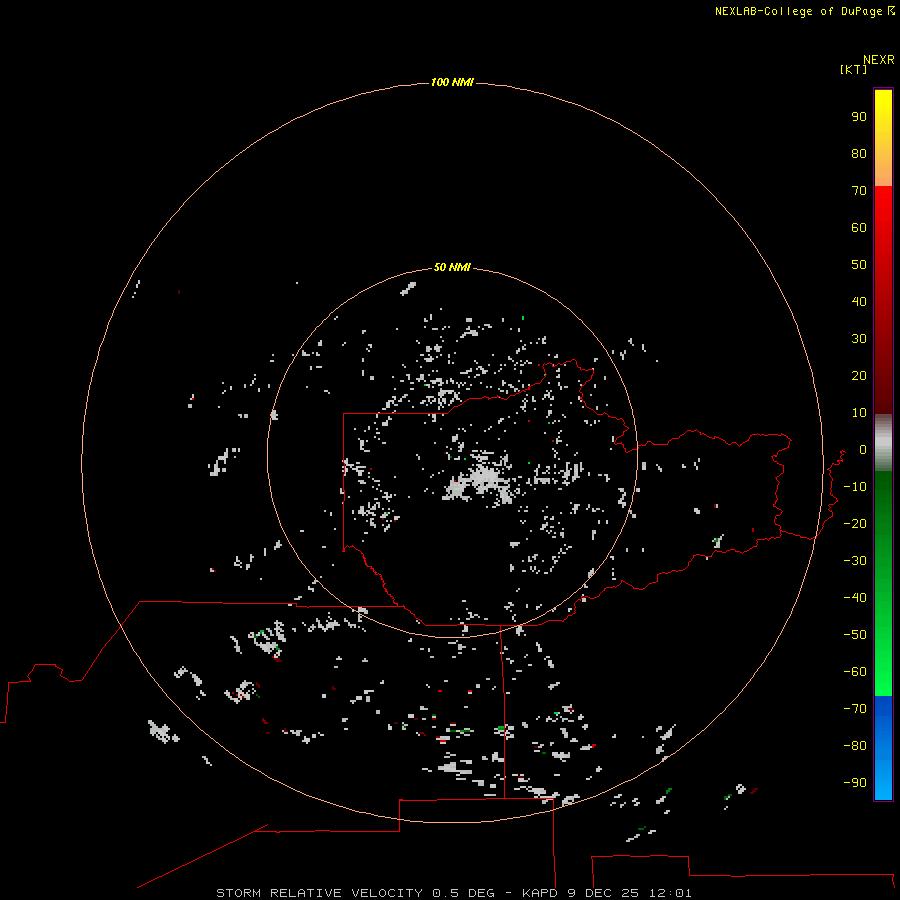The image size is (900, 900).
Task: Click the positive 20 value on velocity scale
Action: click(859, 375)
